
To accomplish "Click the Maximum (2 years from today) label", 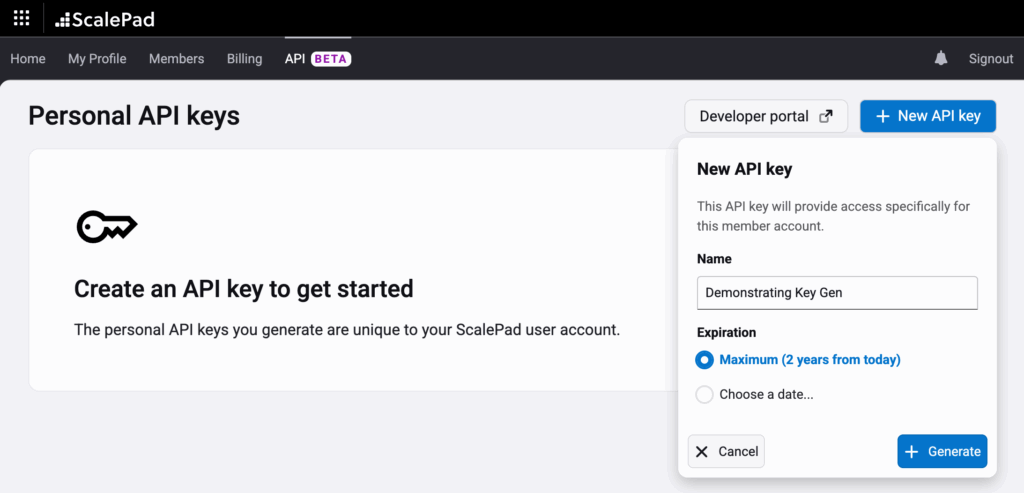I will [x=810, y=360].
